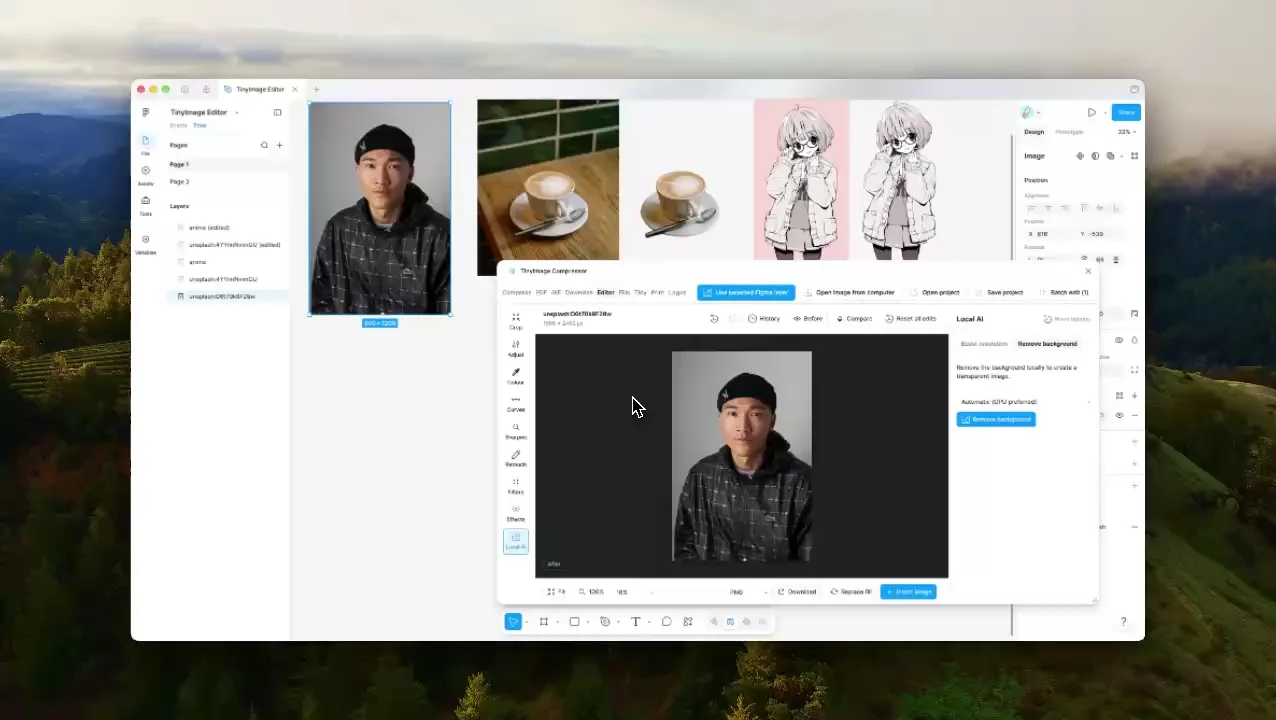Viewport: 1276px width, 720px height.
Task: Add a new page with plus icon
Action: 279,145
